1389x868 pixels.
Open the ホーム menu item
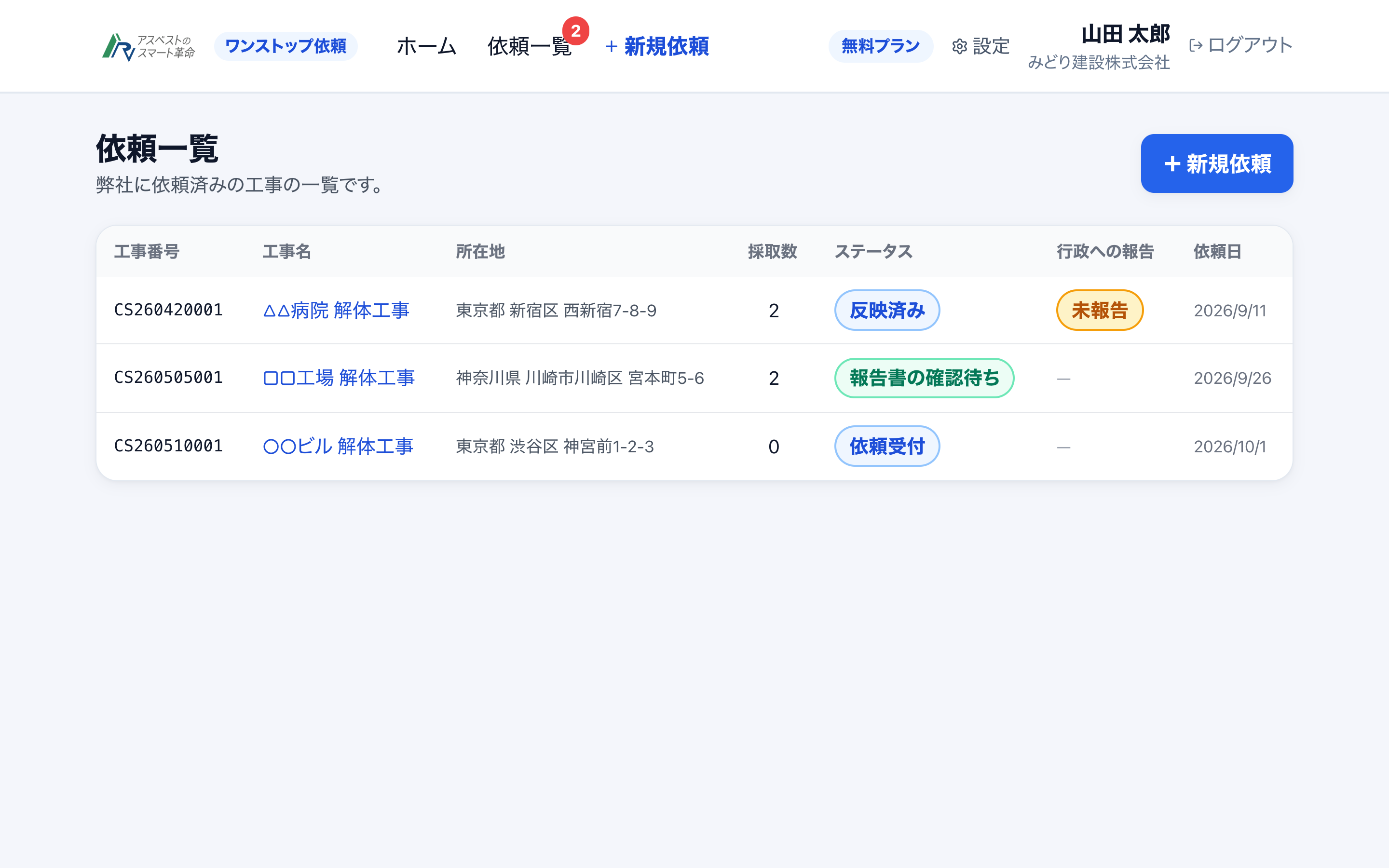tap(426, 46)
